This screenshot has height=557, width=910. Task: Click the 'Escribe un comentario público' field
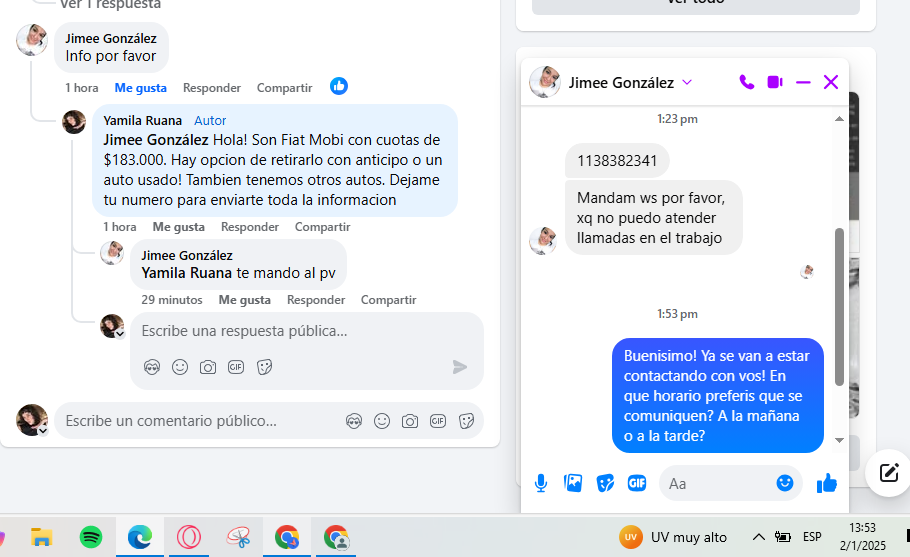point(197,421)
